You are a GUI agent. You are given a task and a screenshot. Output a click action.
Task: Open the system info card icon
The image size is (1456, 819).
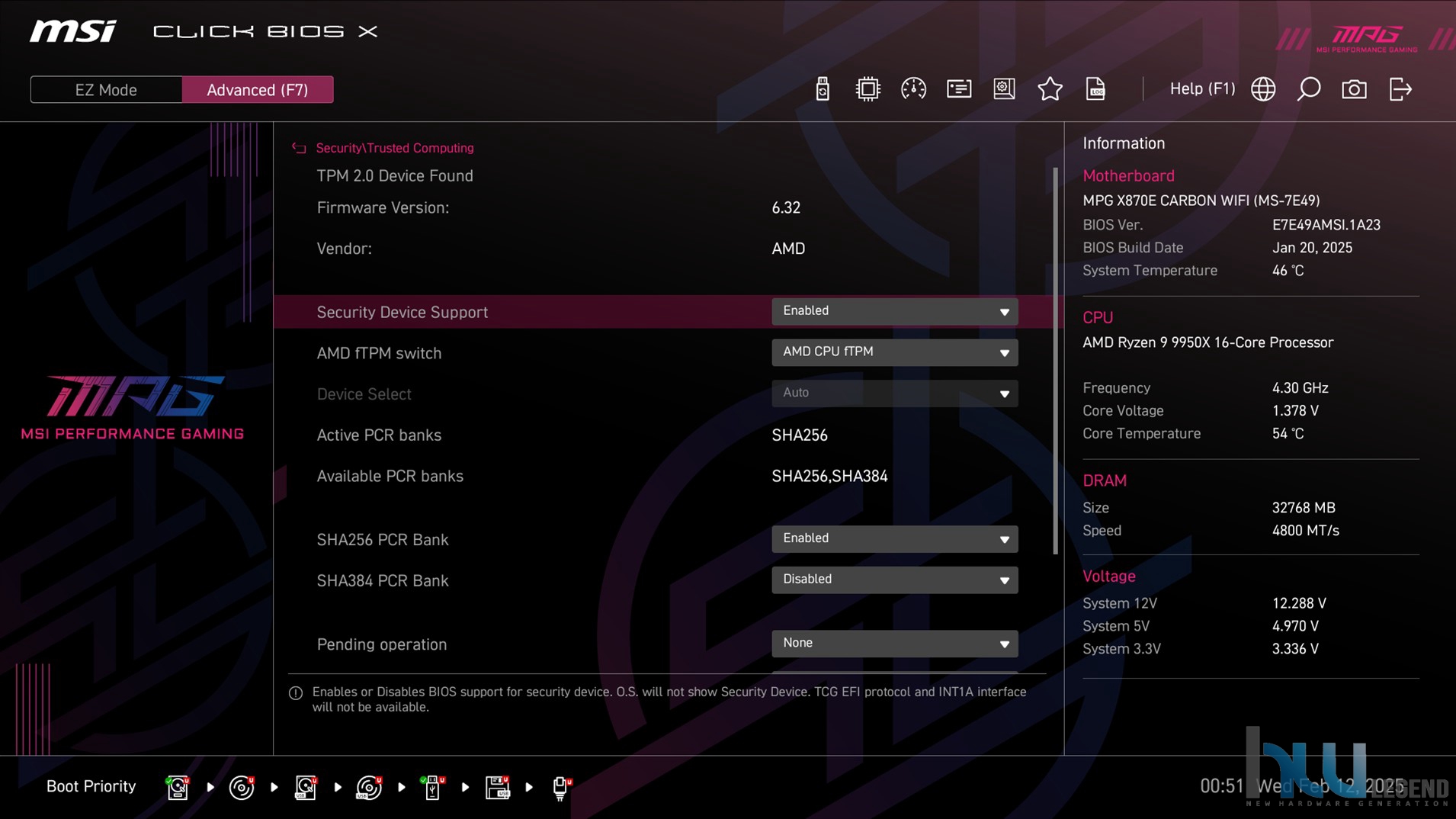point(959,89)
